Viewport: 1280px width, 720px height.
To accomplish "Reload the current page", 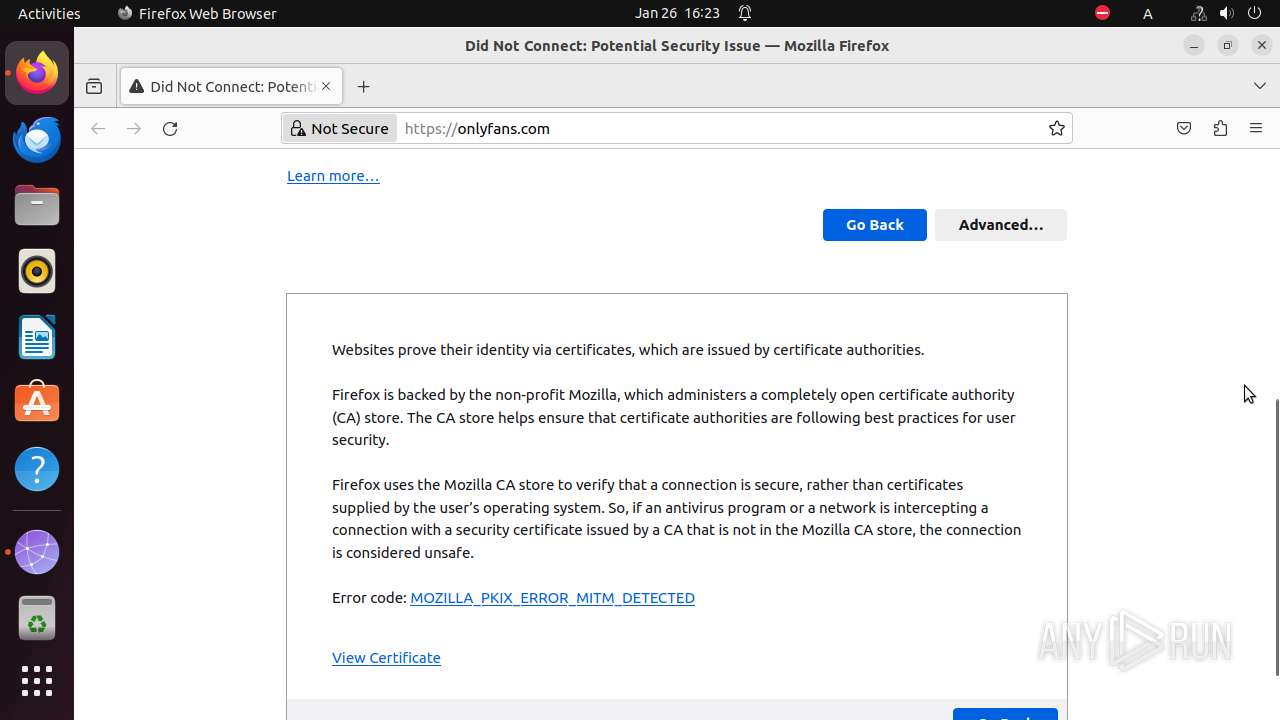I will coord(170,129).
